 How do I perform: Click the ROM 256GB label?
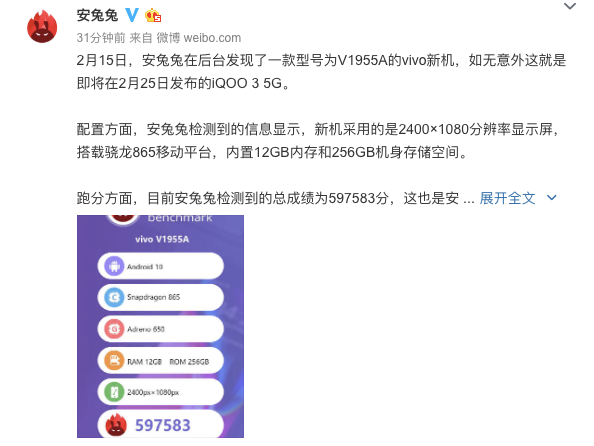pos(189,362)
